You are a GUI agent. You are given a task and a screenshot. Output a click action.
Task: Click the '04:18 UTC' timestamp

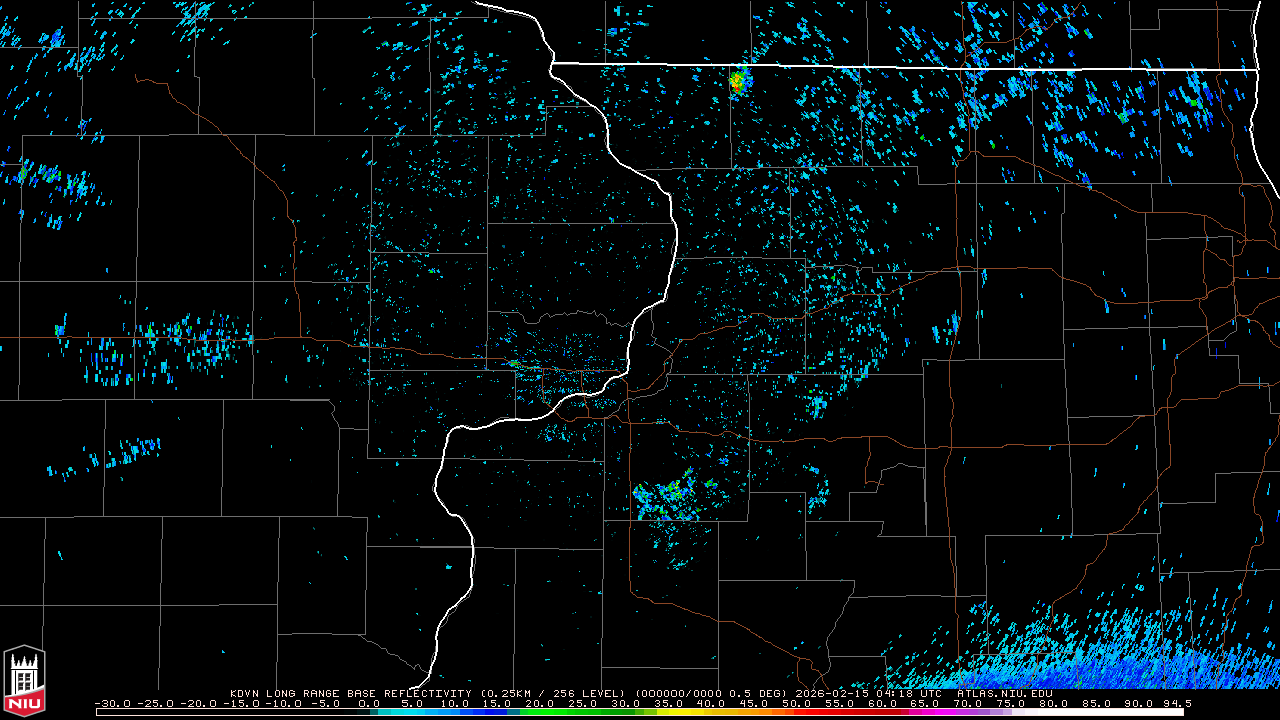[907, 693]
